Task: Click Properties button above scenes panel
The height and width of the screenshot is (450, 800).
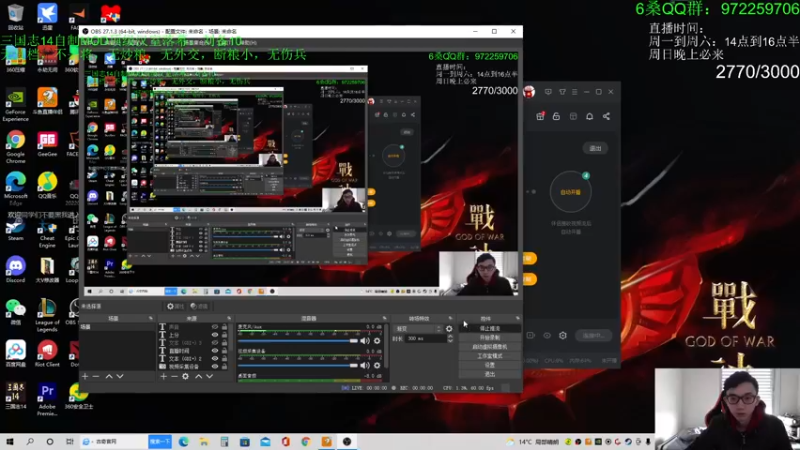Action: coord(176,306)
